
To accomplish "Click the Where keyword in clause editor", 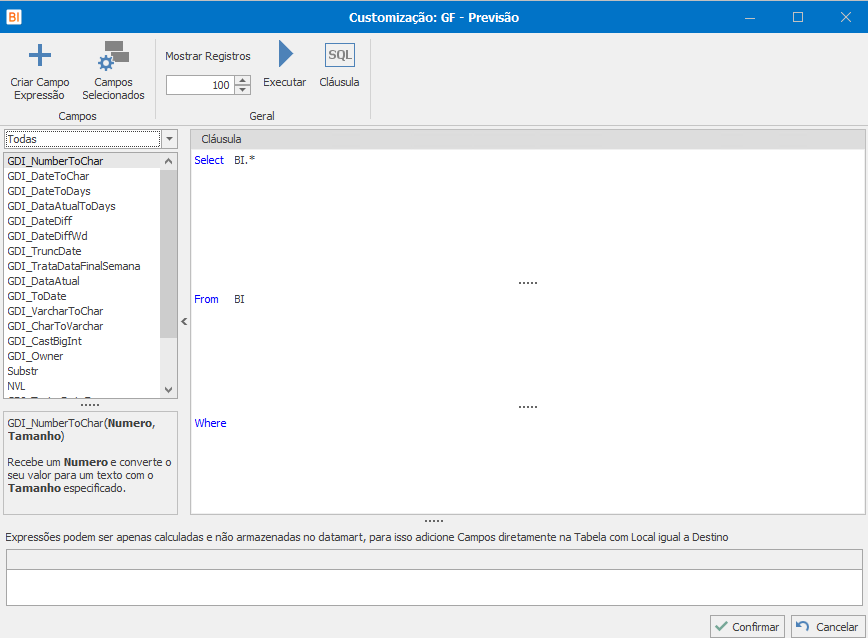I will pyautogui.click(x=210, y=423).
